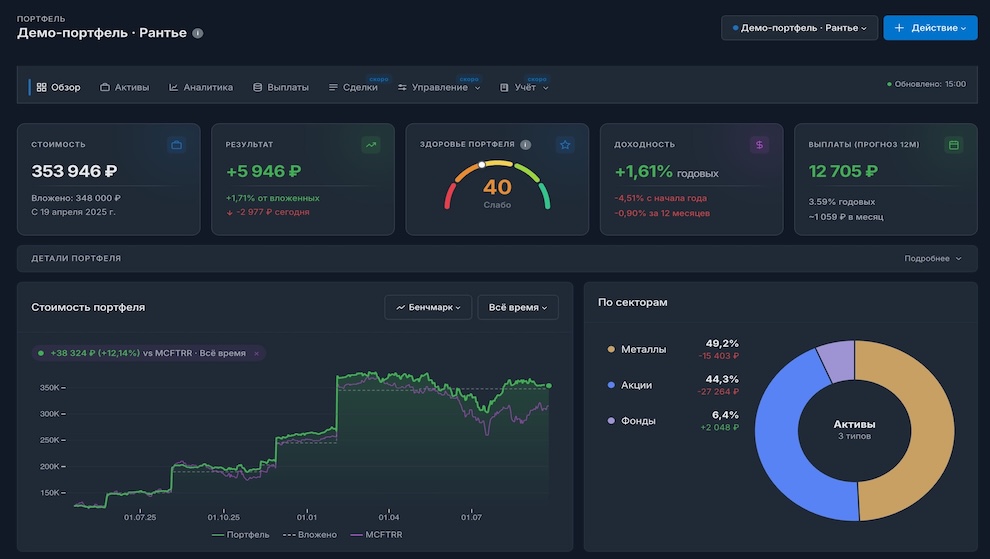Click the health gauge score 40

click(497, 187)
